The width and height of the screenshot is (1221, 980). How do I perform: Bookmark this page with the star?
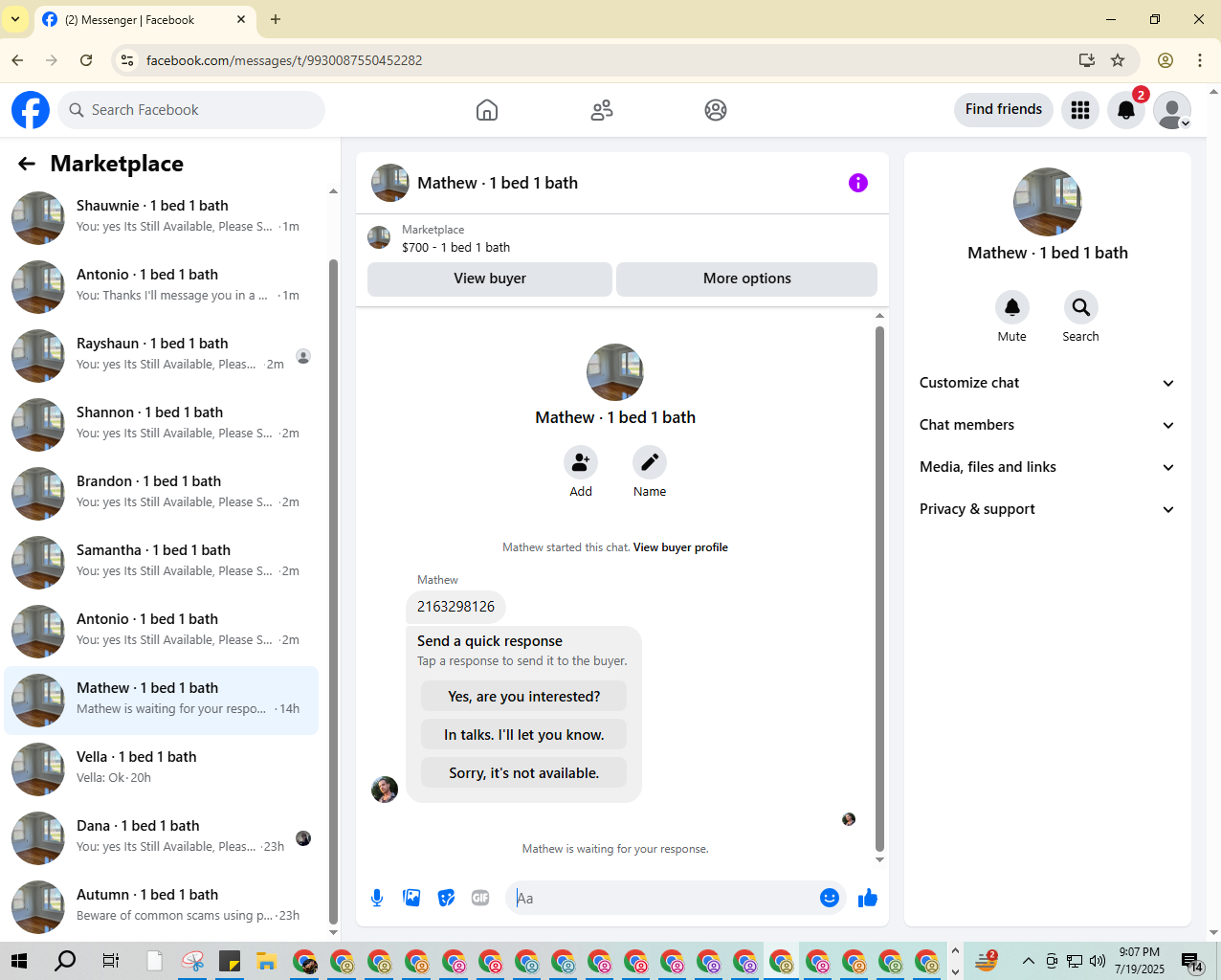tap(1118, 60)
